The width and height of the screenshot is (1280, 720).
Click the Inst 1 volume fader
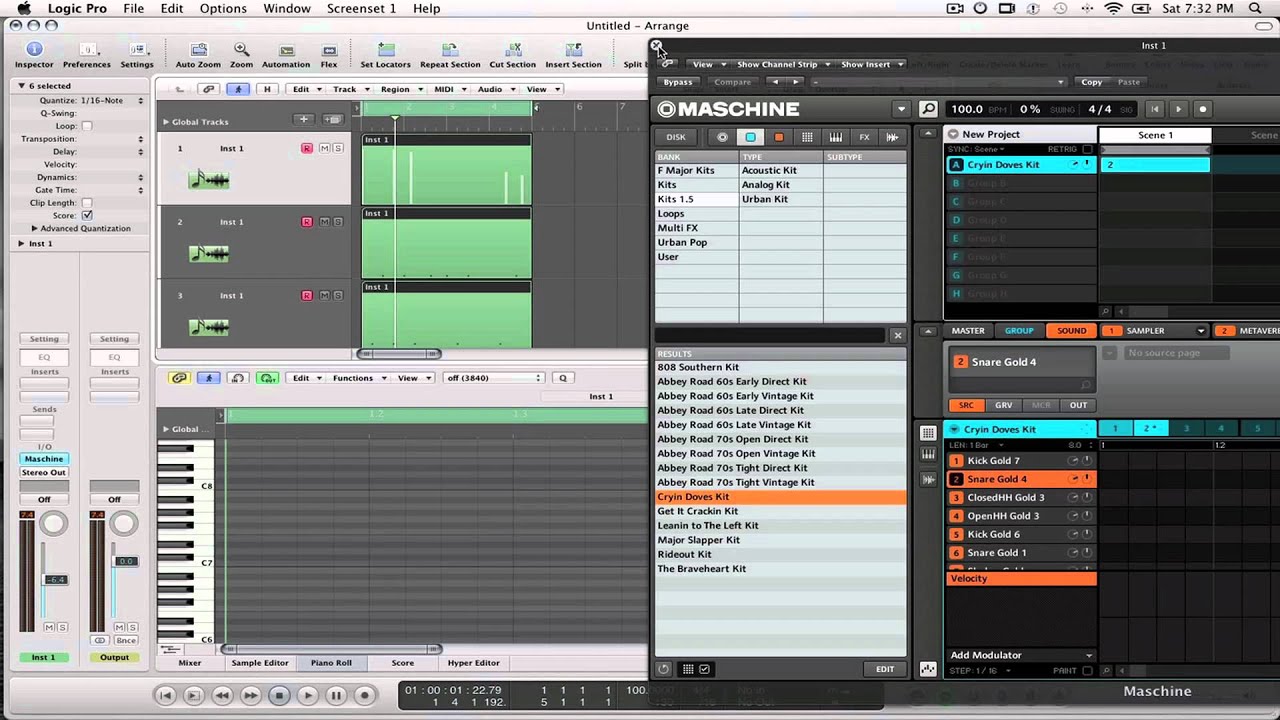(x=55, y=580)
